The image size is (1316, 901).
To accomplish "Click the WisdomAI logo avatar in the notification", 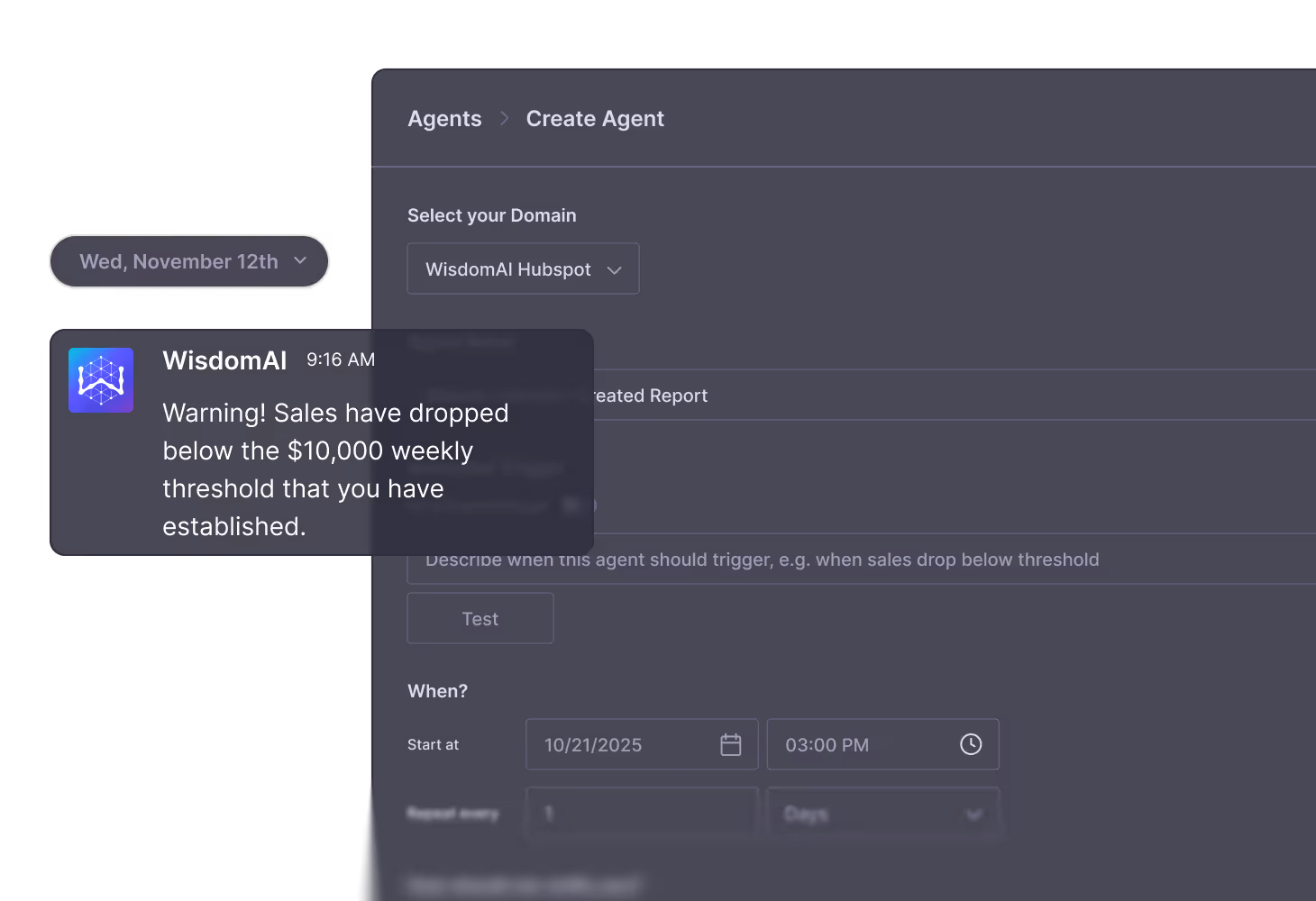I will [x=101, y=379].
